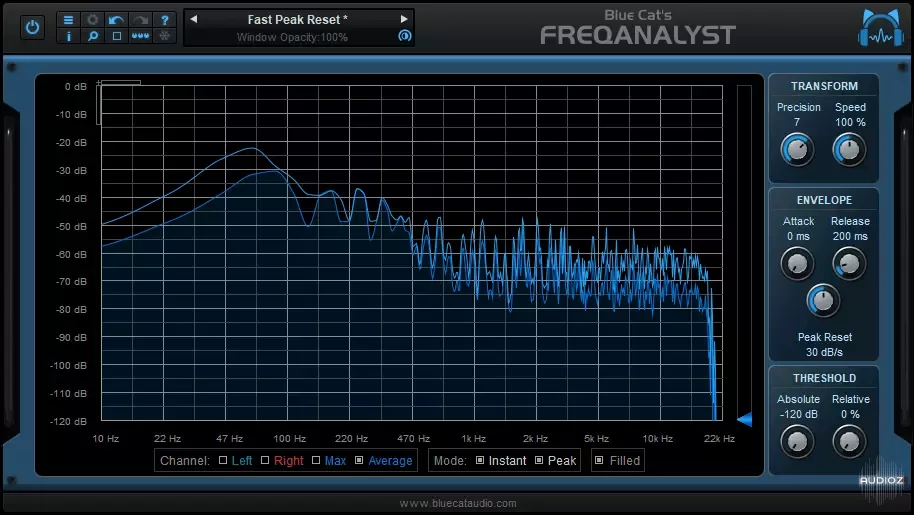
Task: Enable the Max channel checkbox
Action: tap(316, 460)
